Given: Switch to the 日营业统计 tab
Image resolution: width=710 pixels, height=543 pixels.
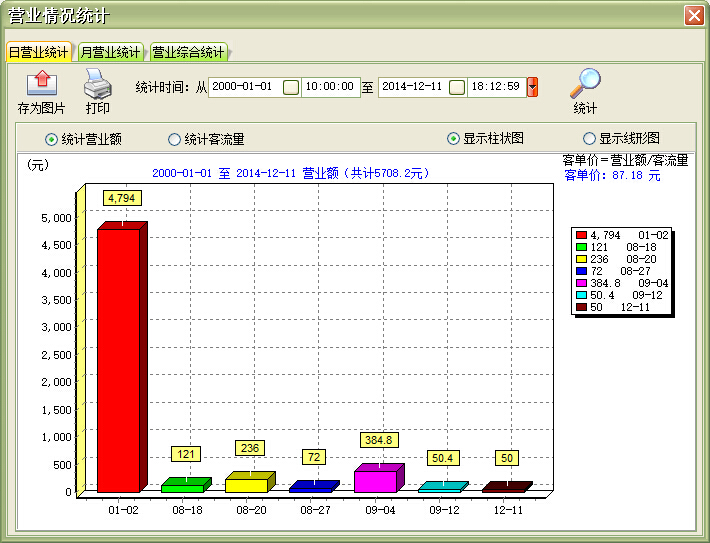Looking at the screenshot, I should point(38,52).
